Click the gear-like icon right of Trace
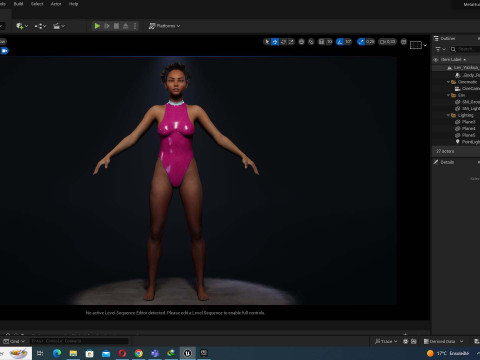The image size is (480, 360). (x=406, y=341)
